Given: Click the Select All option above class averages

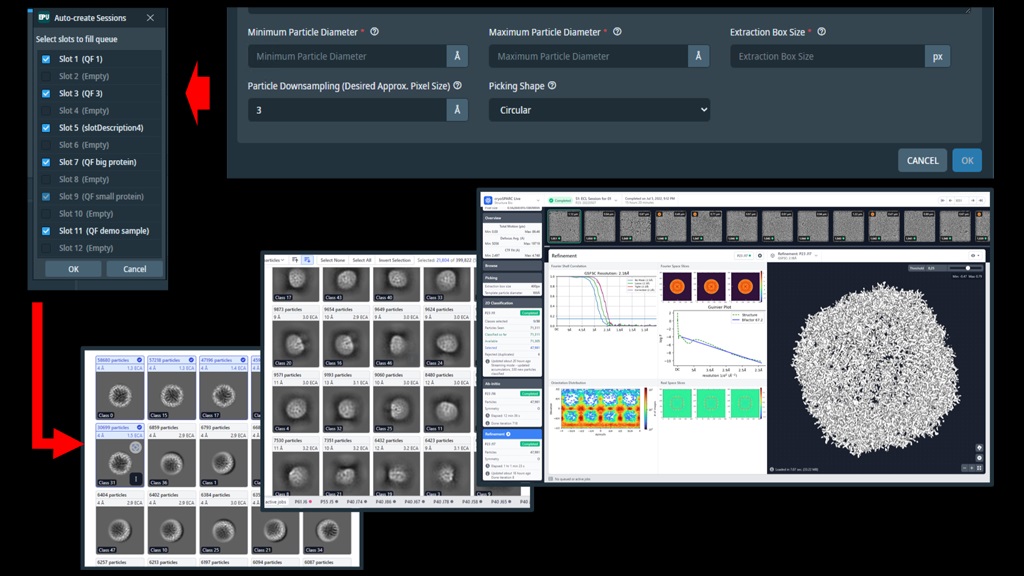Looking at the screenshot, I should (362, 260).
